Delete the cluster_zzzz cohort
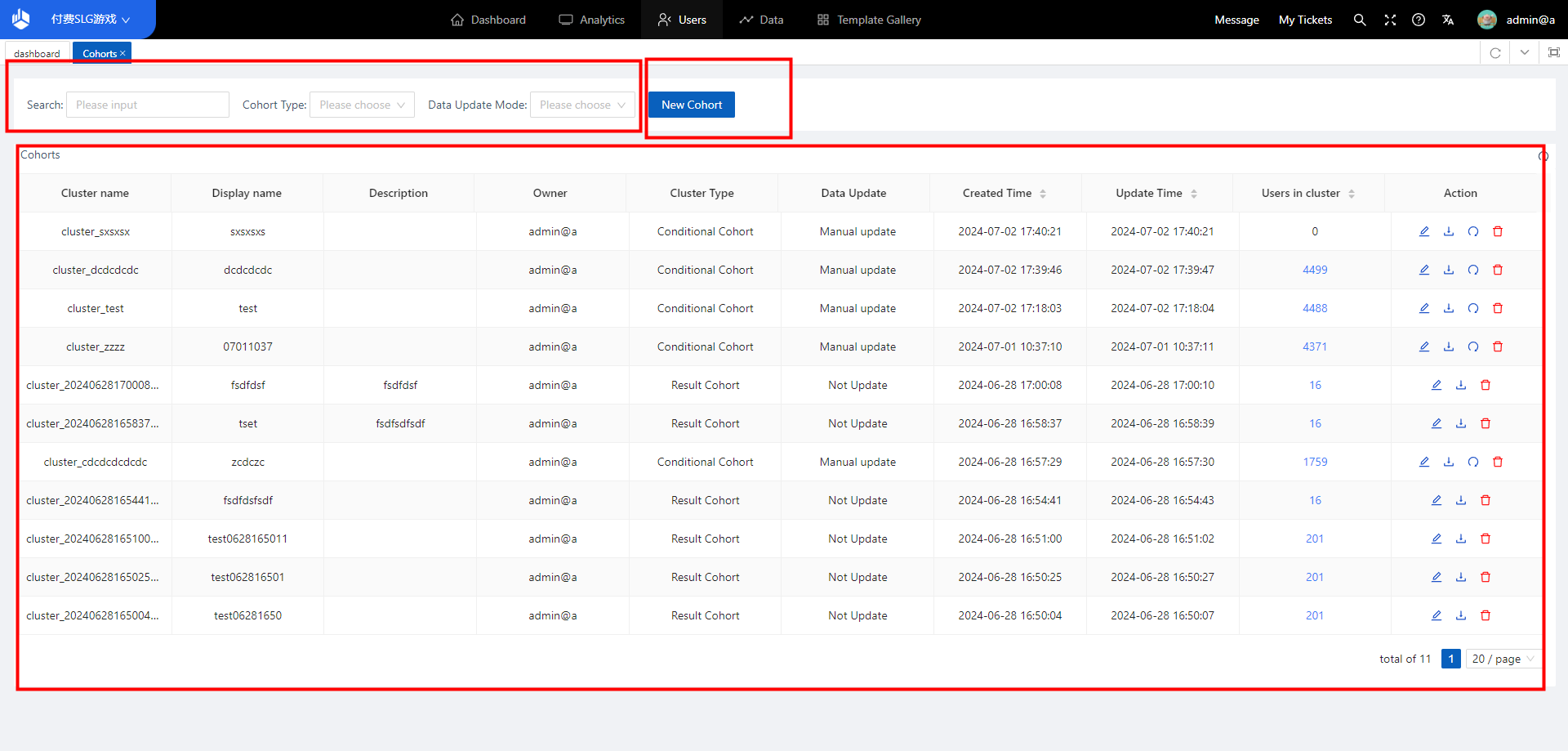Viewport: 1568px width, 751px height. pos(1497,346)
